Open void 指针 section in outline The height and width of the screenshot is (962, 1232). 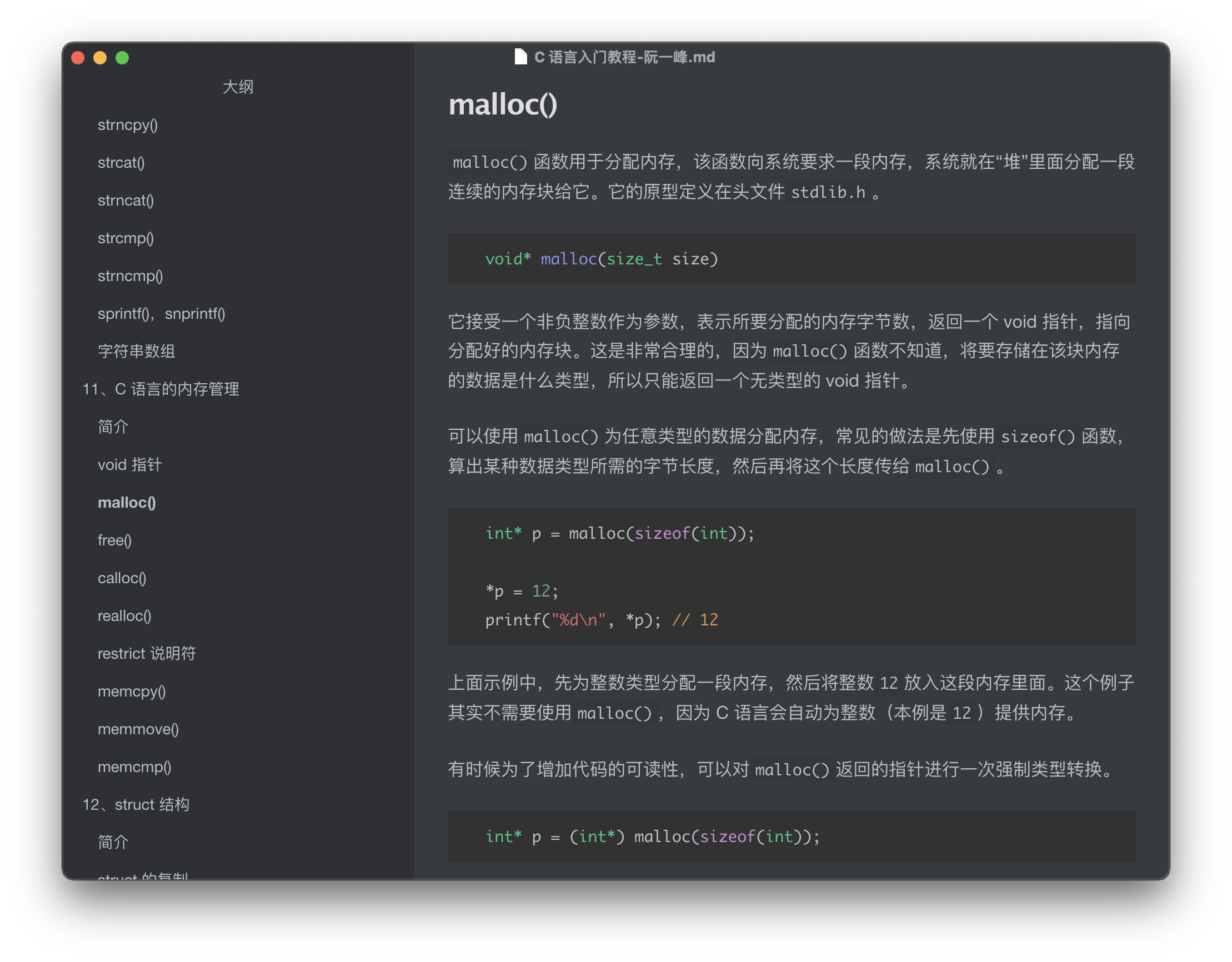[x=130, y=465]
